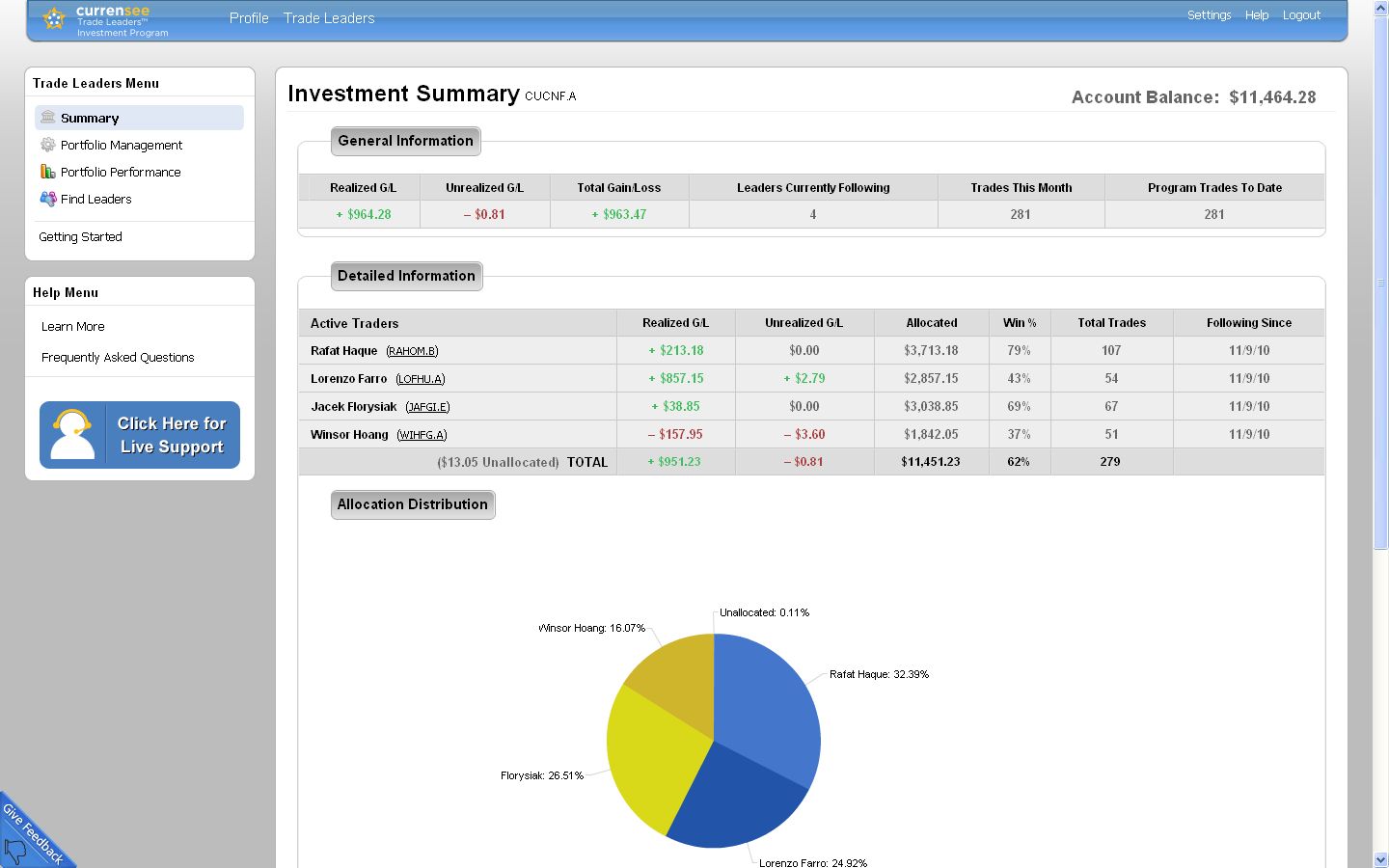Click the vertical scrollbar thumb
Viewport: 1389px width, 868px height.
click(1380, 283)
